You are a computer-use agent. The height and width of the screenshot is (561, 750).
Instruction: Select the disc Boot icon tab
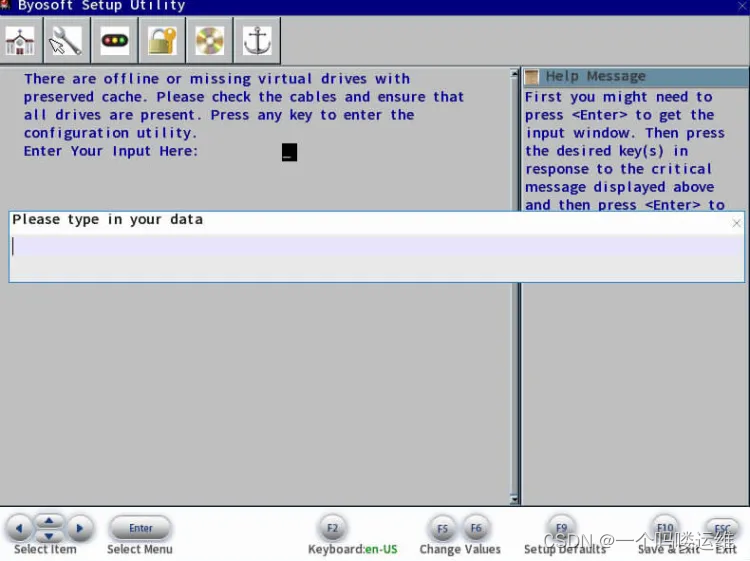pos(210,41)
